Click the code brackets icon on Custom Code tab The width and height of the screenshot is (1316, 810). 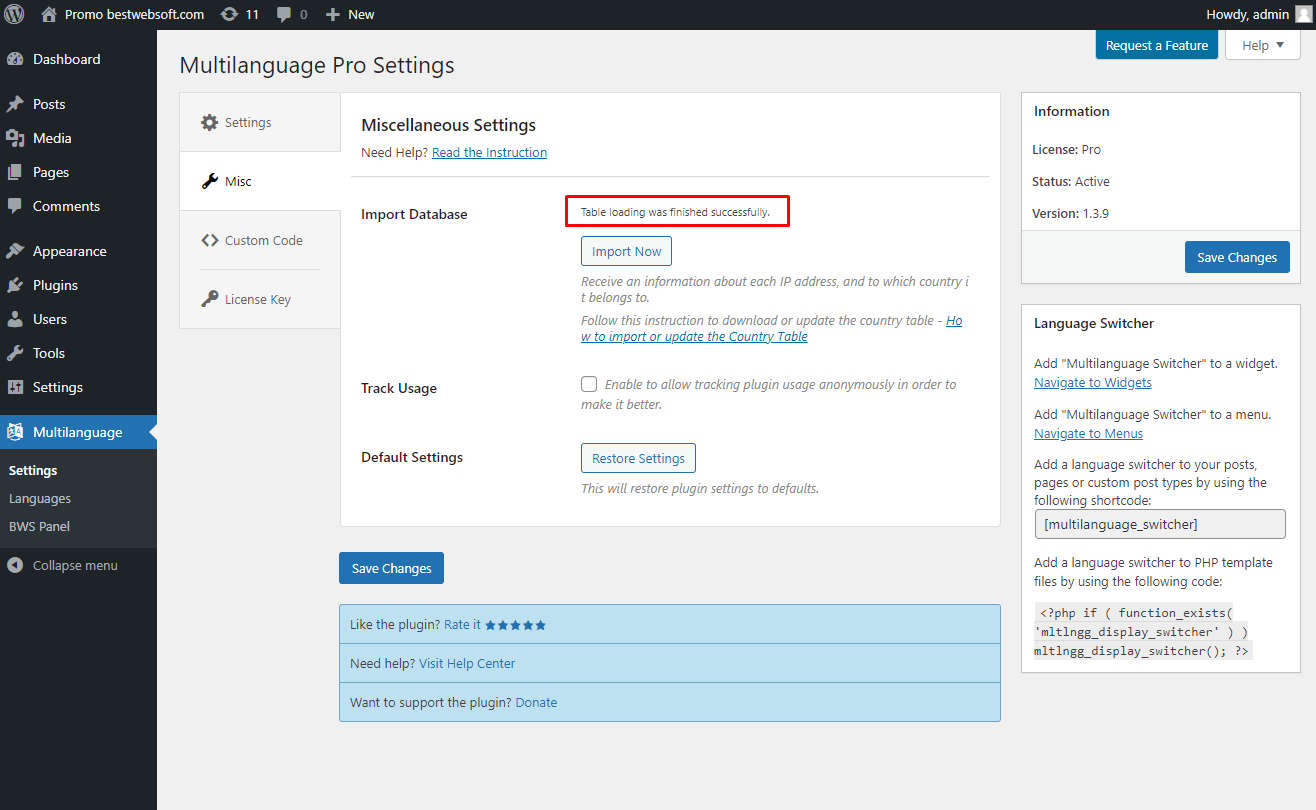click(x=209, y=240)
